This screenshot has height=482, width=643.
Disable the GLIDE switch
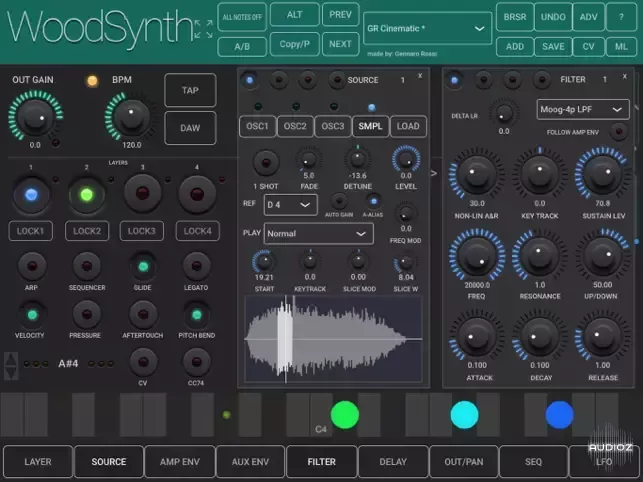143,267
